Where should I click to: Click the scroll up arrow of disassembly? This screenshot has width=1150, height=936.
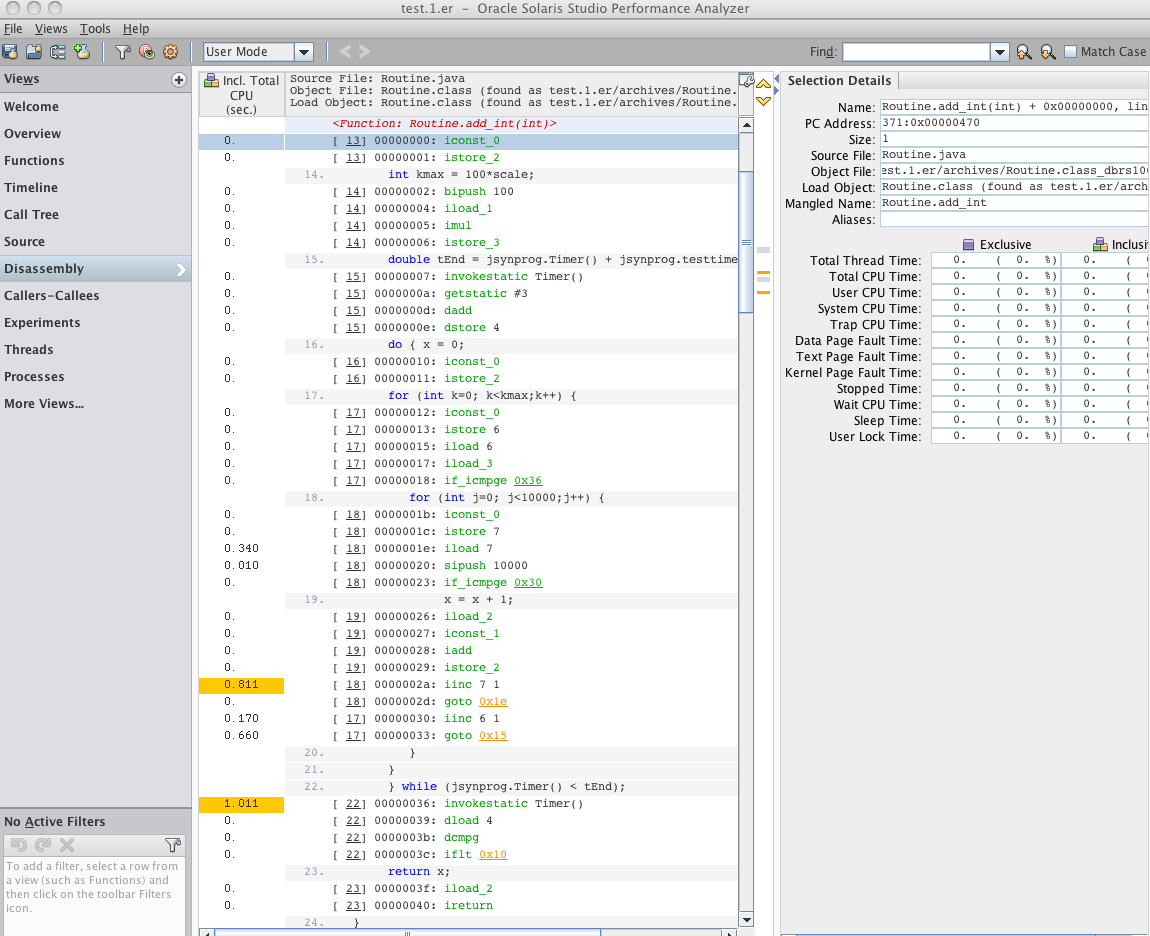click(746, 125)
